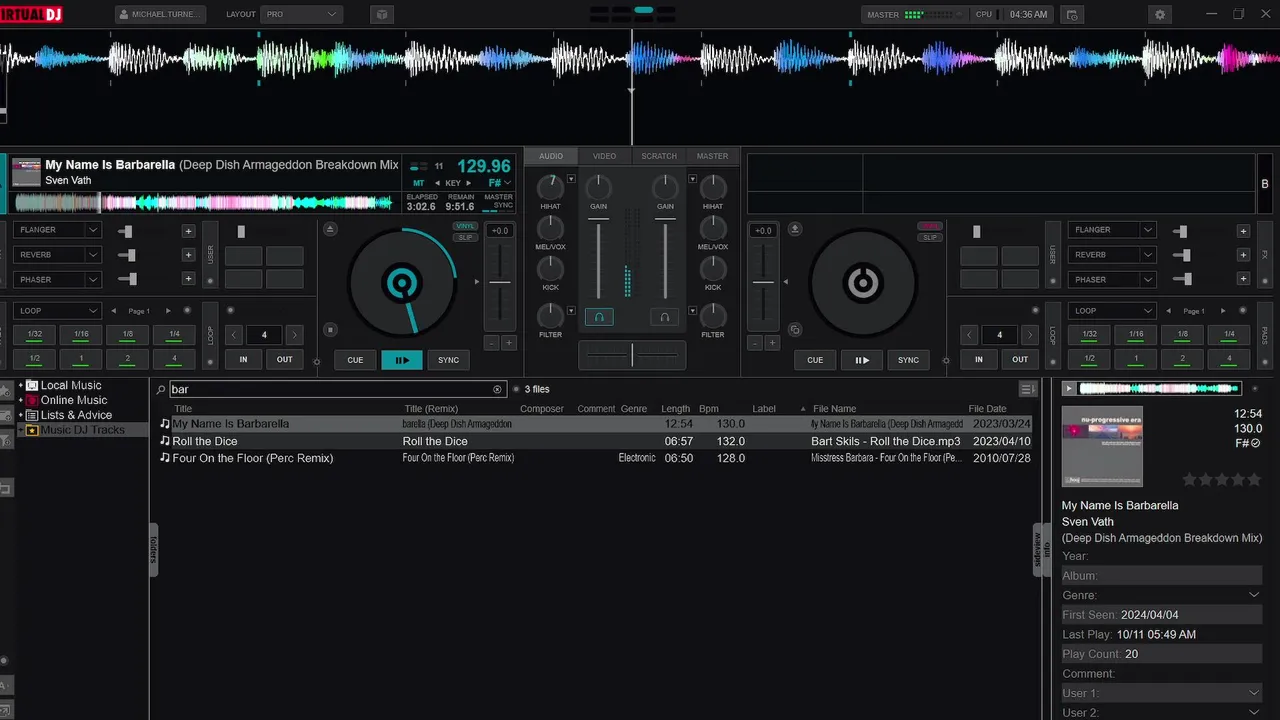
Task: Select Online Music in the folder tree
Action: click(x=73, y=400)
